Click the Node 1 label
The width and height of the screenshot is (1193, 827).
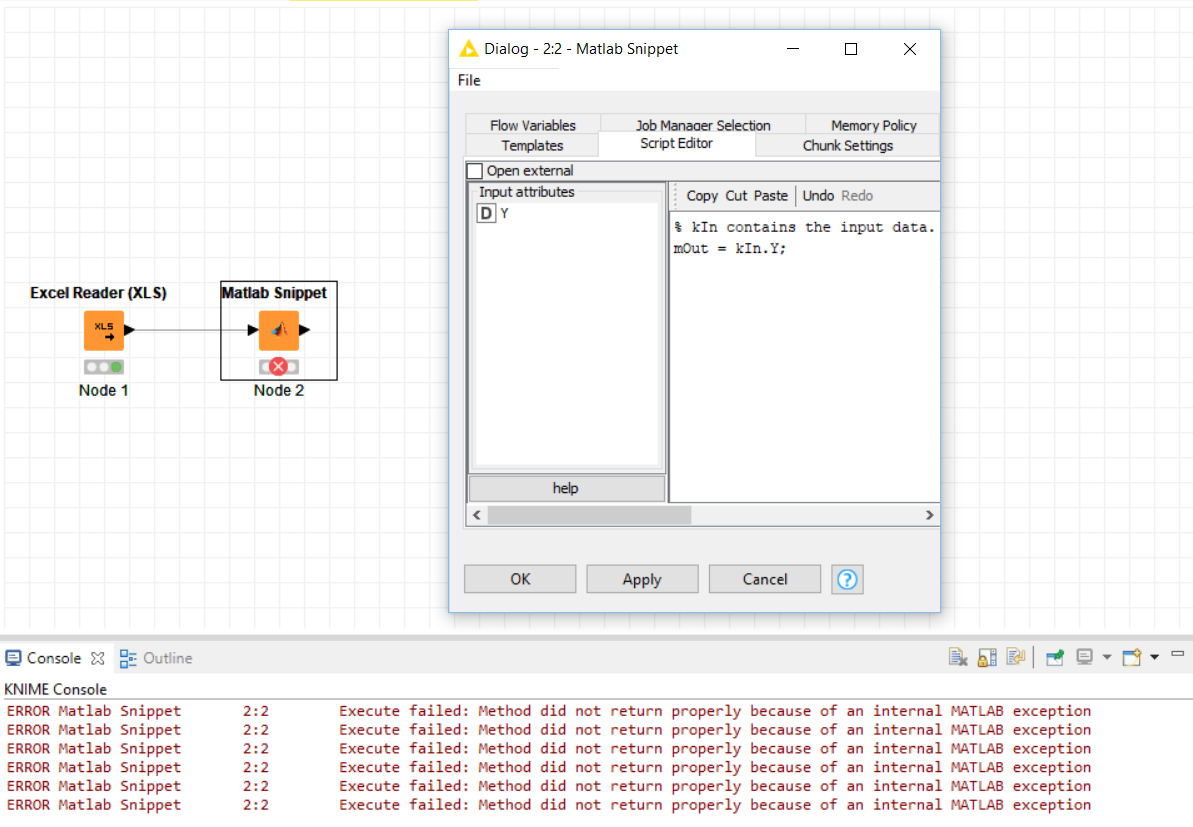pyautogui.click(x=103, y=390)
